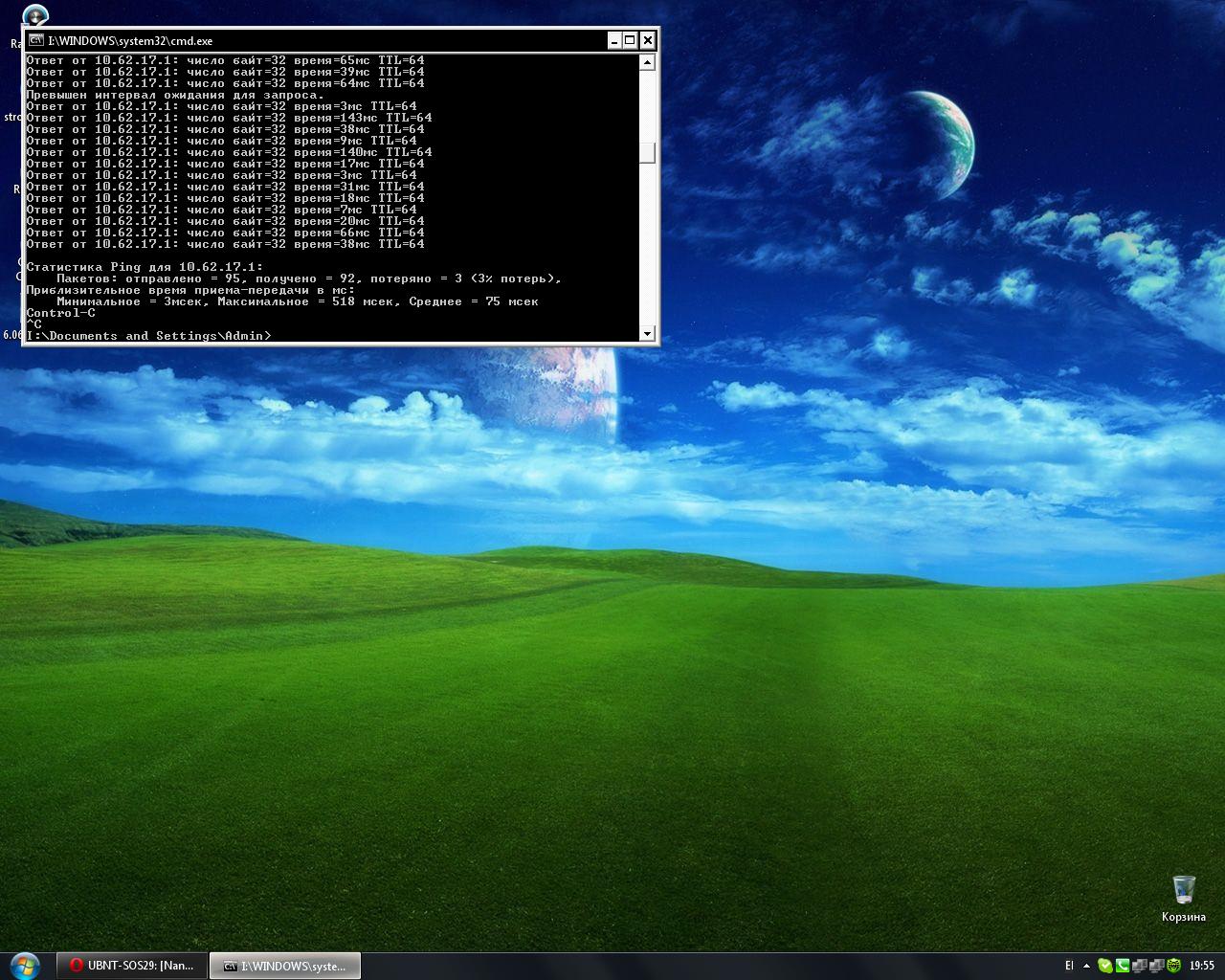This screenshot has width=1225, height=980.
Task: Click the line 'Превышен интервал ожидания для запроса.'
Action: [175, 95]
